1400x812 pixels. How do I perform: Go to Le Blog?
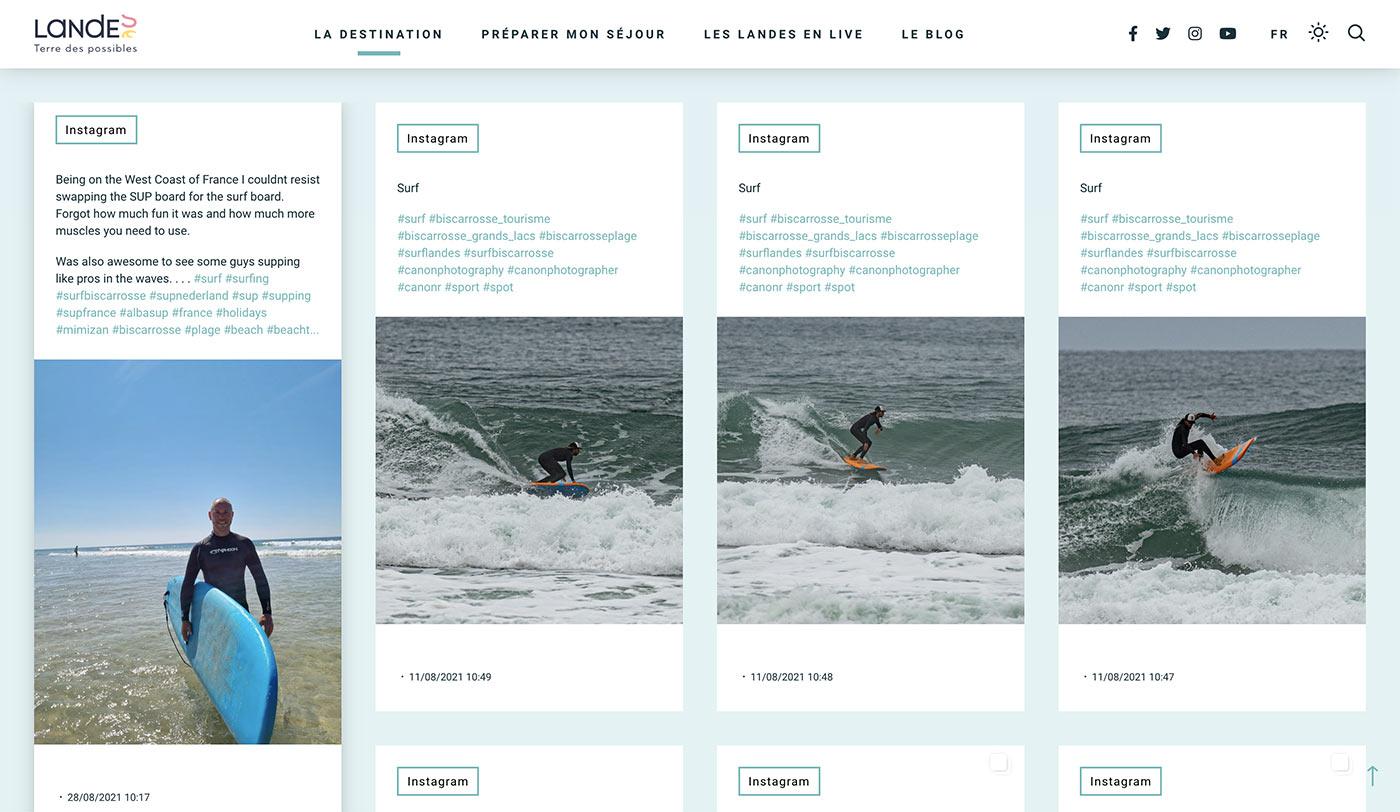(934, 34)
